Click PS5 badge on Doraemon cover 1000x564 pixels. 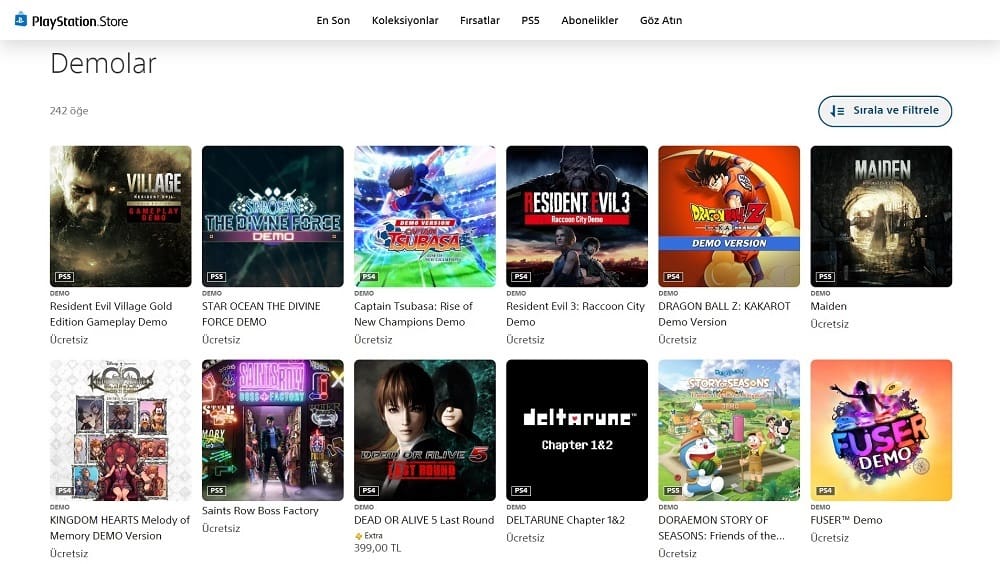[673, 490]
